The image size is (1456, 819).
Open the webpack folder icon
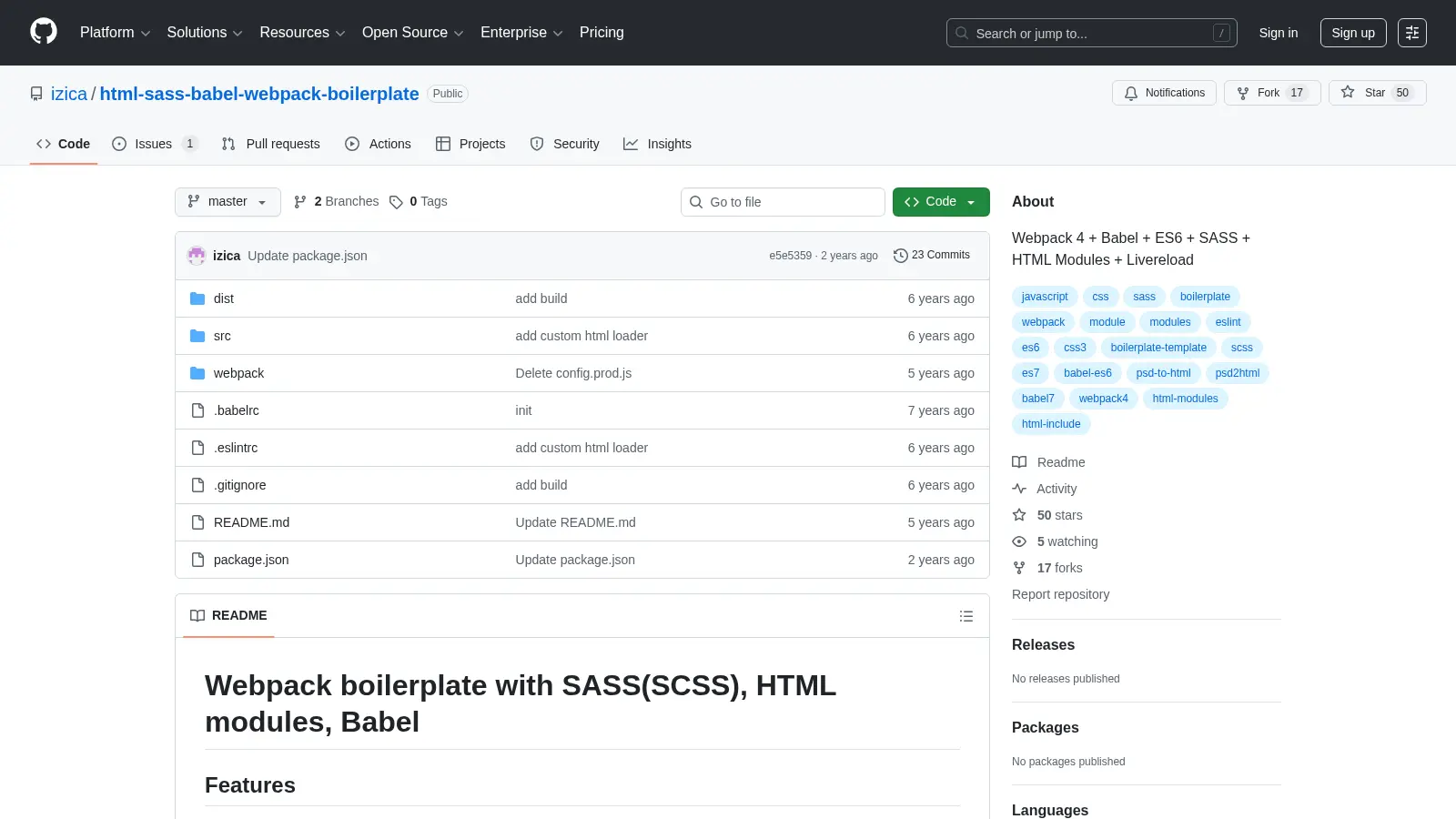click(197, 373)
